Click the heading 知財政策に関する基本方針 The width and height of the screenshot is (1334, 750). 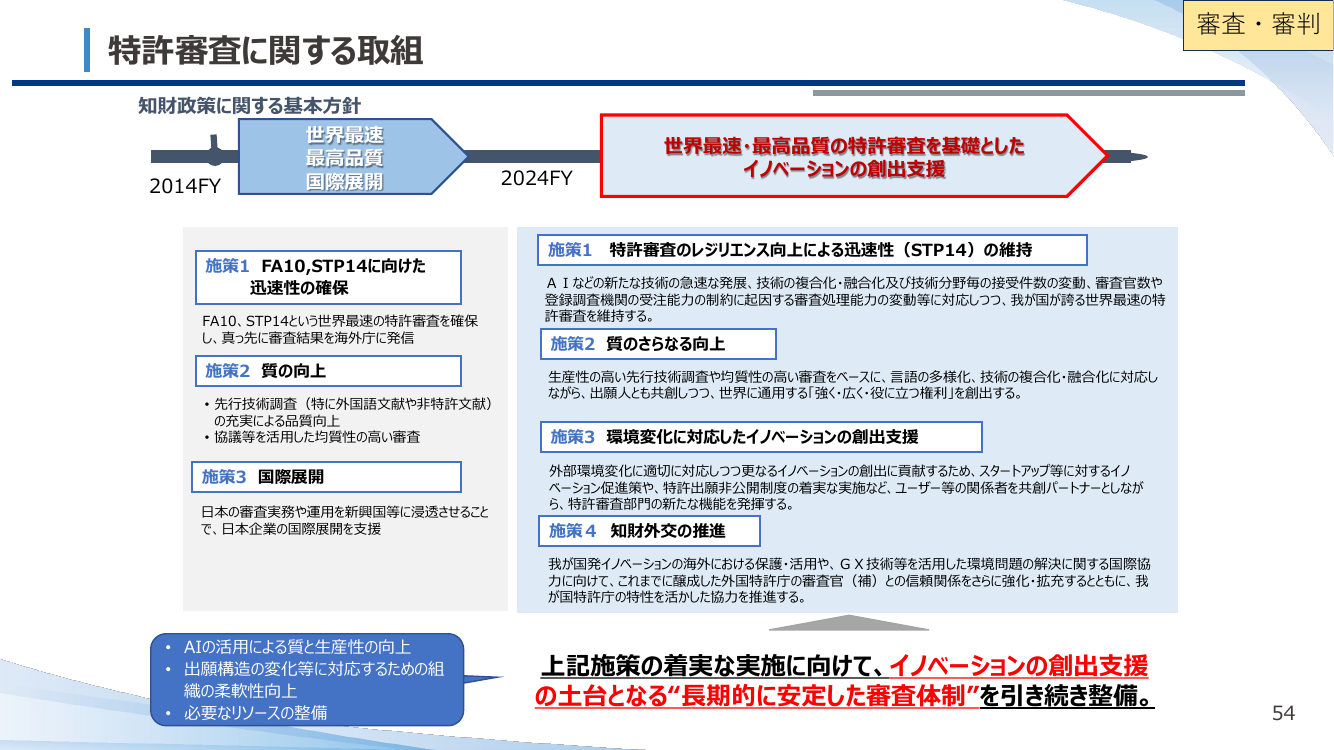click(x=249, y=105)
